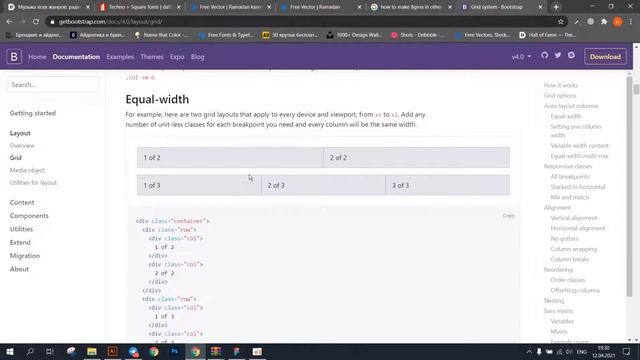Open Telegram from the taskbar

point(133,351)
